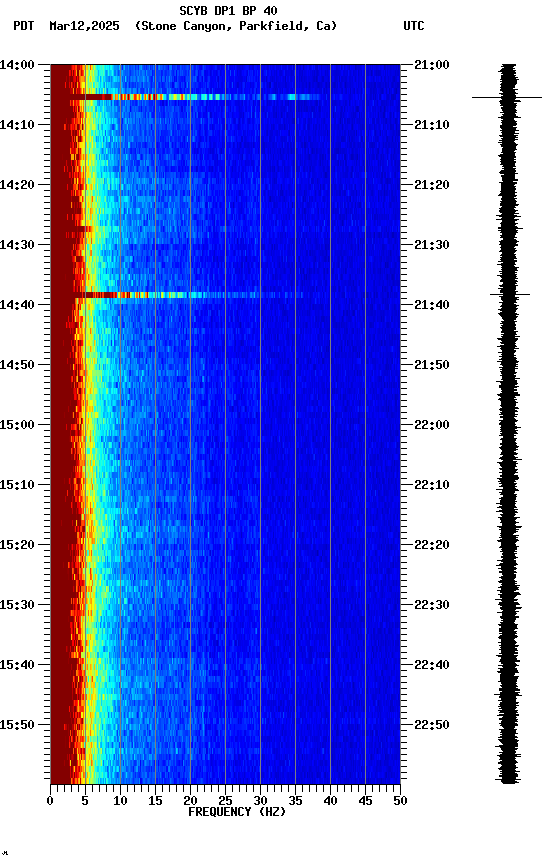Click the "21:50" UTC time label
Viewport: 552px width, 864px height.
(432, 365)
